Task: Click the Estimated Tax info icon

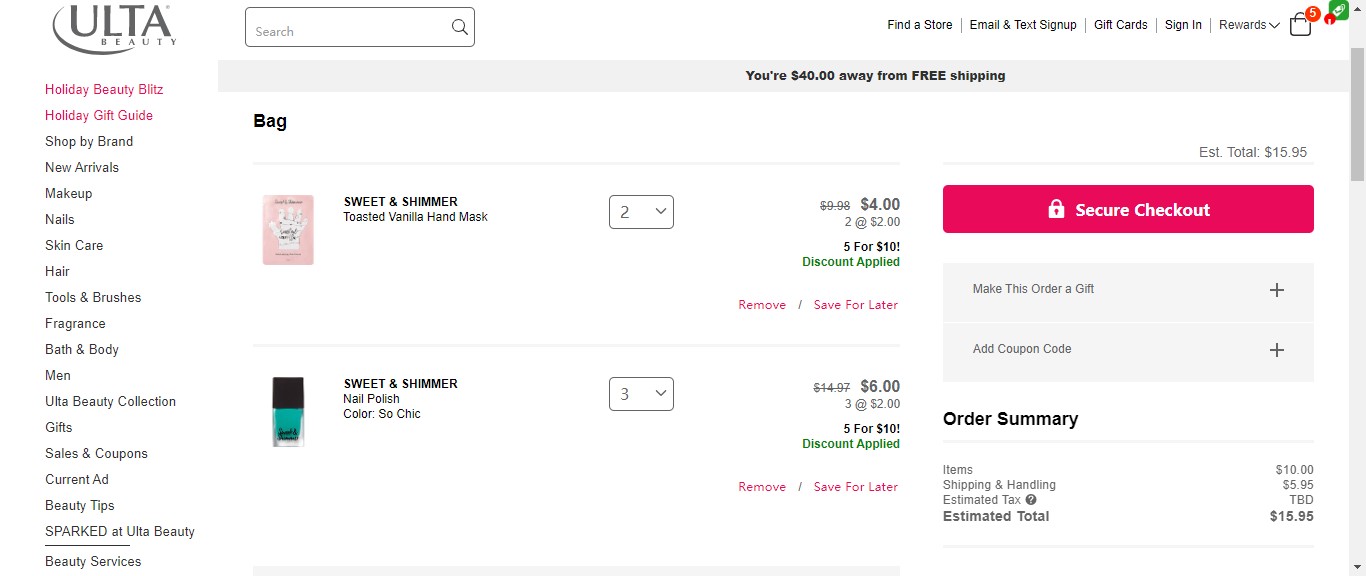Action: (1031, 500)
